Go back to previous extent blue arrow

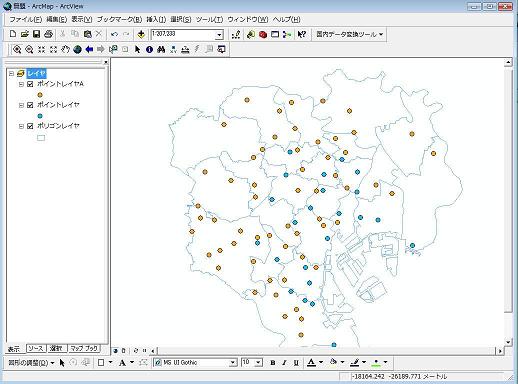(89, 49)
